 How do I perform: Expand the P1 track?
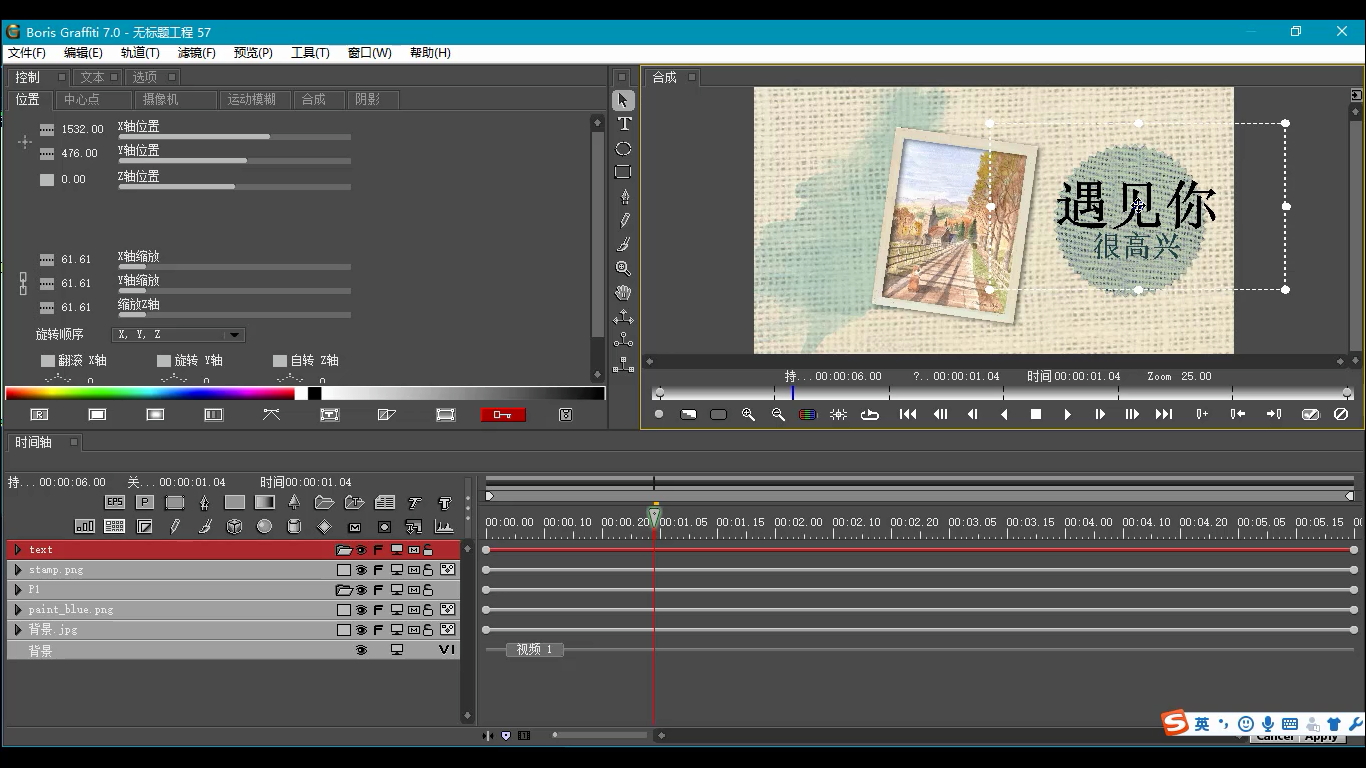coord(18,590)
